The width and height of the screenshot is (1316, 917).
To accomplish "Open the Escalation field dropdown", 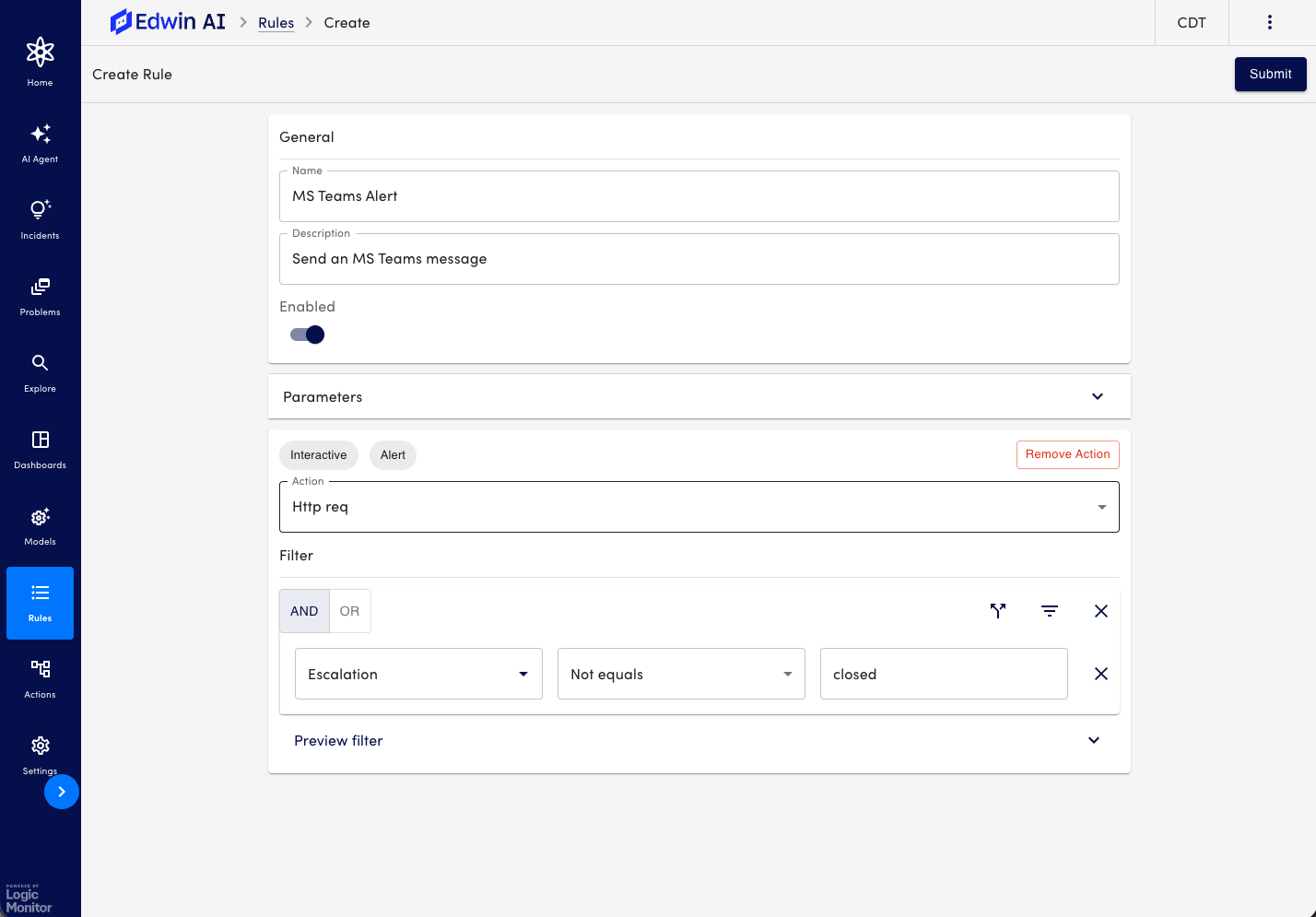I will [418, 674].
